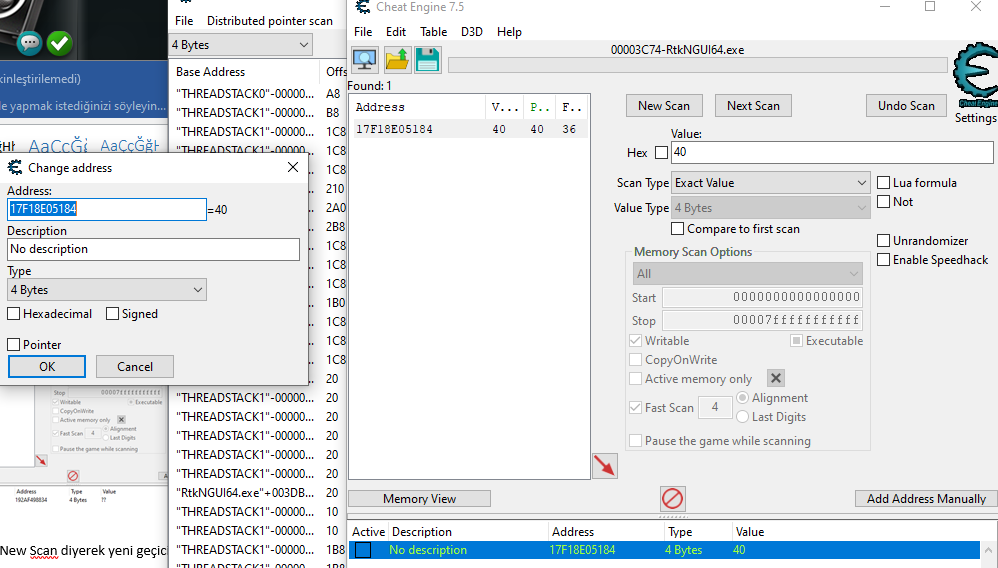Turn on the Unrandomizer option
Viewport: 998px width, 568px height.
[883, 241]
